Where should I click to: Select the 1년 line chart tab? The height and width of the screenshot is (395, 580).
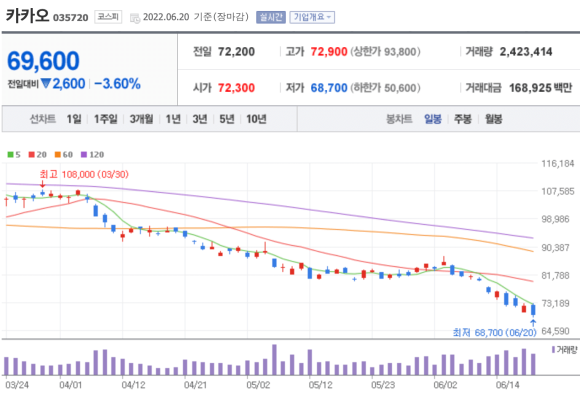click(x=173, y=119)
